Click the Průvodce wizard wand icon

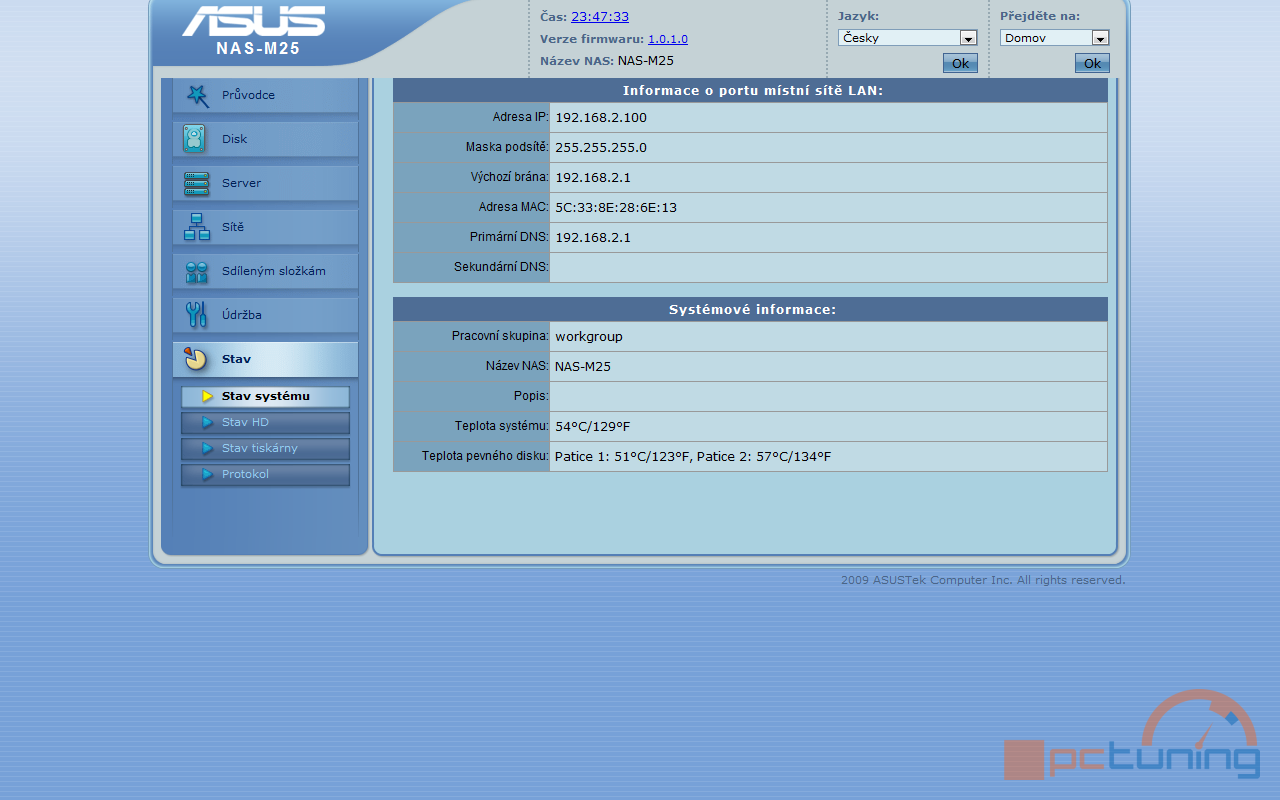[197, 95]
